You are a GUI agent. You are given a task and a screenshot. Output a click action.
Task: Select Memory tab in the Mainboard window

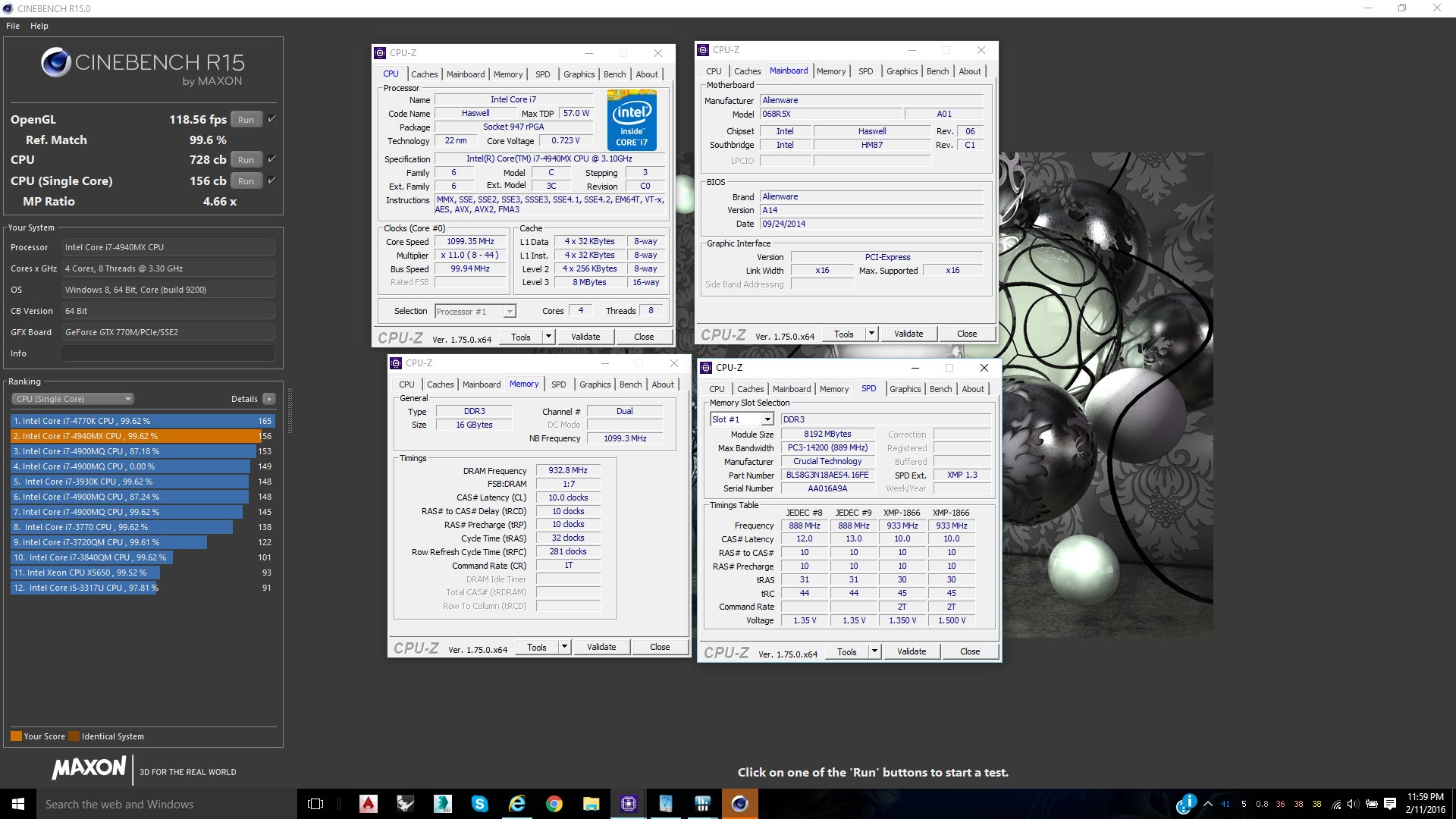[x=831, y=71]
